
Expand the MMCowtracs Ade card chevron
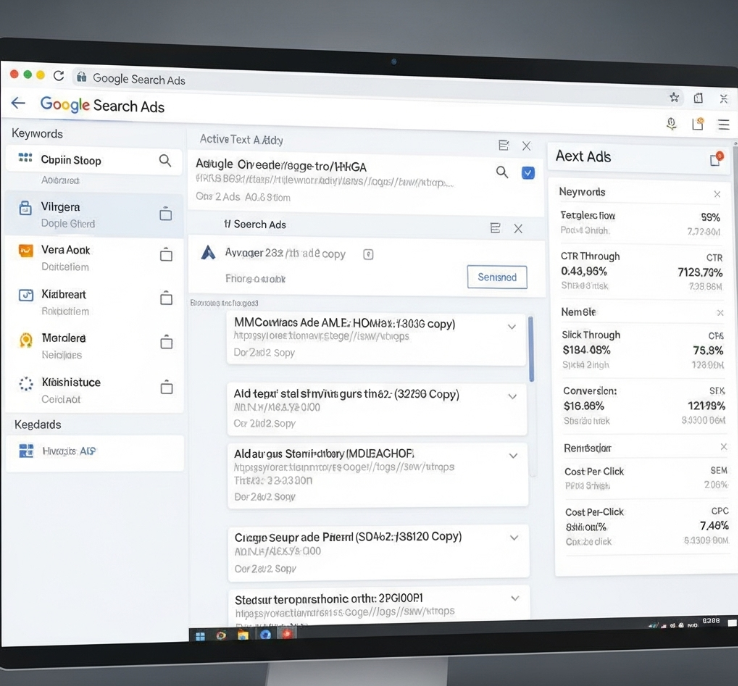512,327
